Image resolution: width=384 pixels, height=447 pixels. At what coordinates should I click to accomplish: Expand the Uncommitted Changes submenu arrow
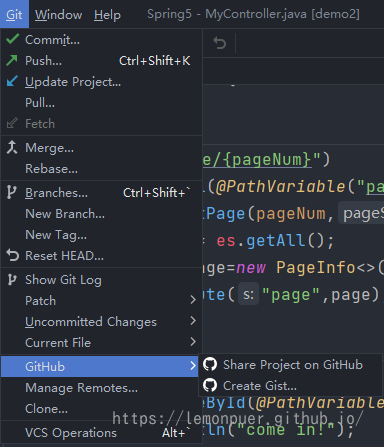coord(193,321)
